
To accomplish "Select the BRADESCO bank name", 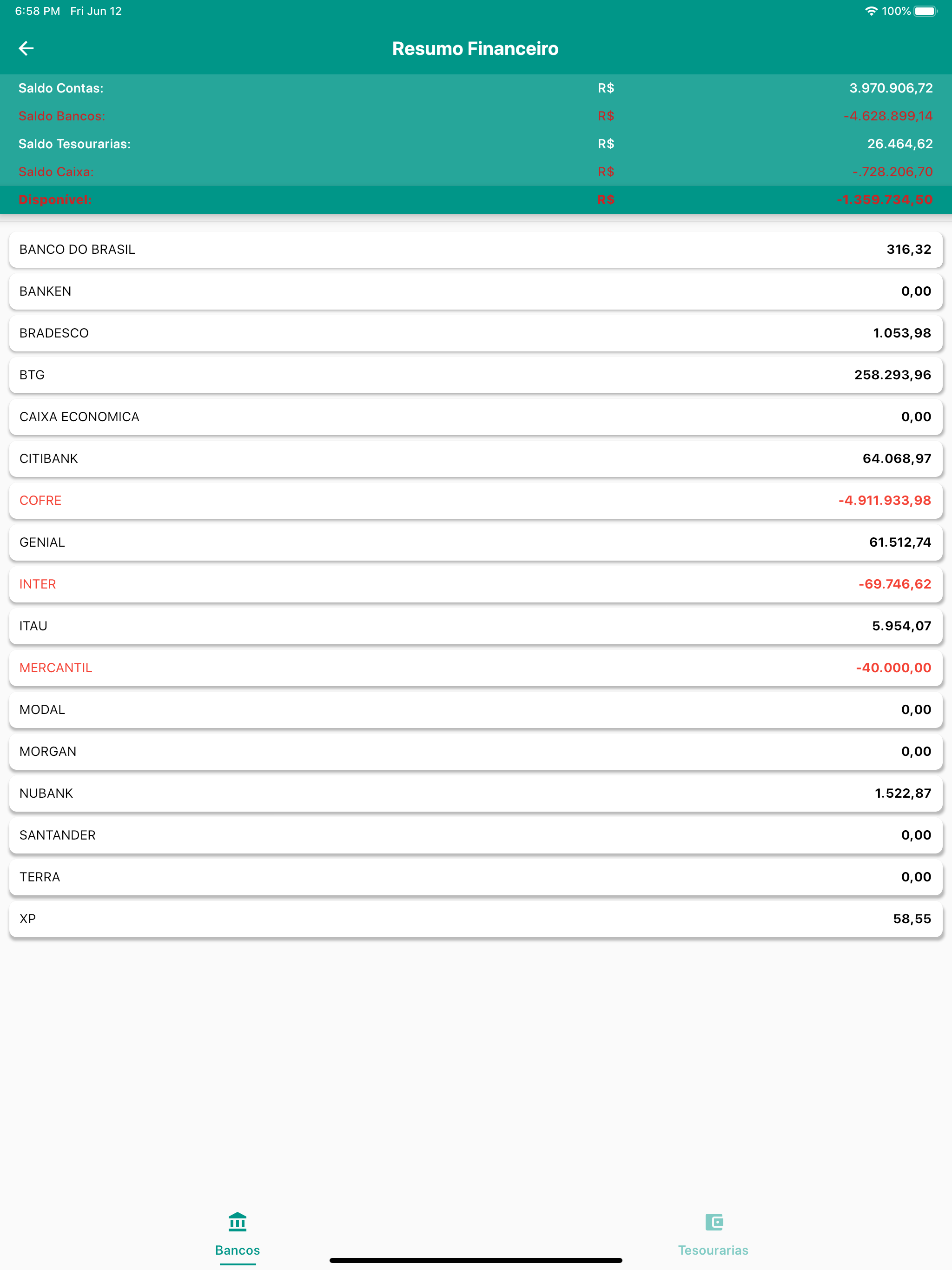I will coord(54,333).
